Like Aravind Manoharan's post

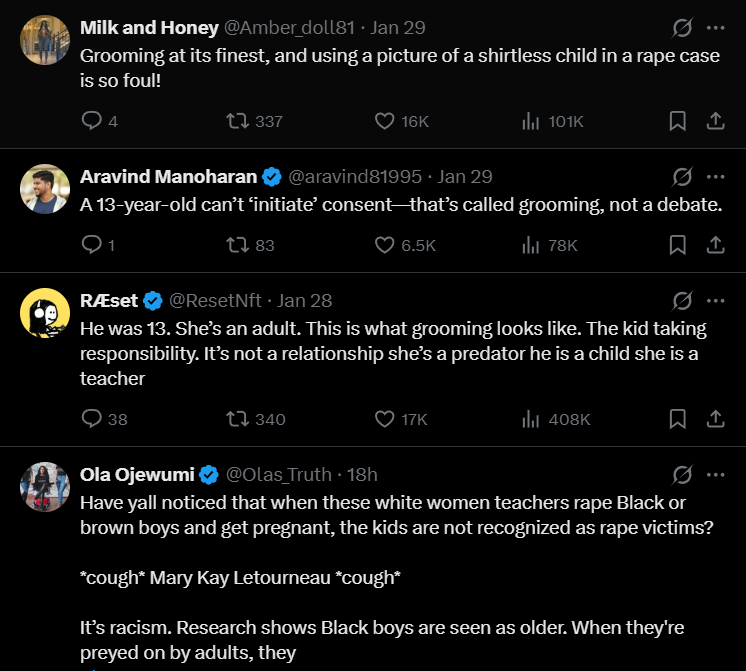click(x=385, y=245)
